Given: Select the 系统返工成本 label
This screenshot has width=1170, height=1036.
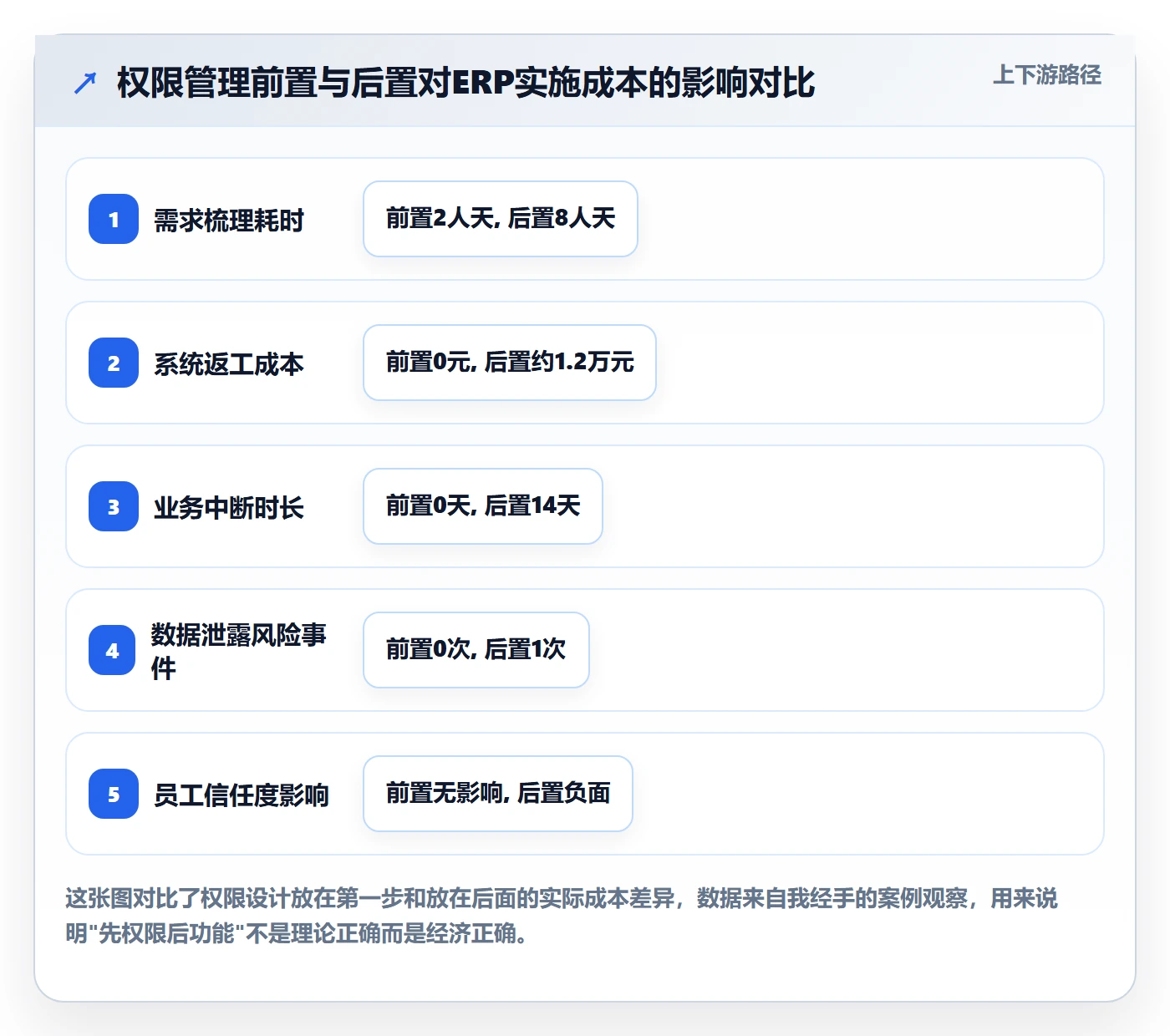Looking at the screenshot, I should coord(229,364).
